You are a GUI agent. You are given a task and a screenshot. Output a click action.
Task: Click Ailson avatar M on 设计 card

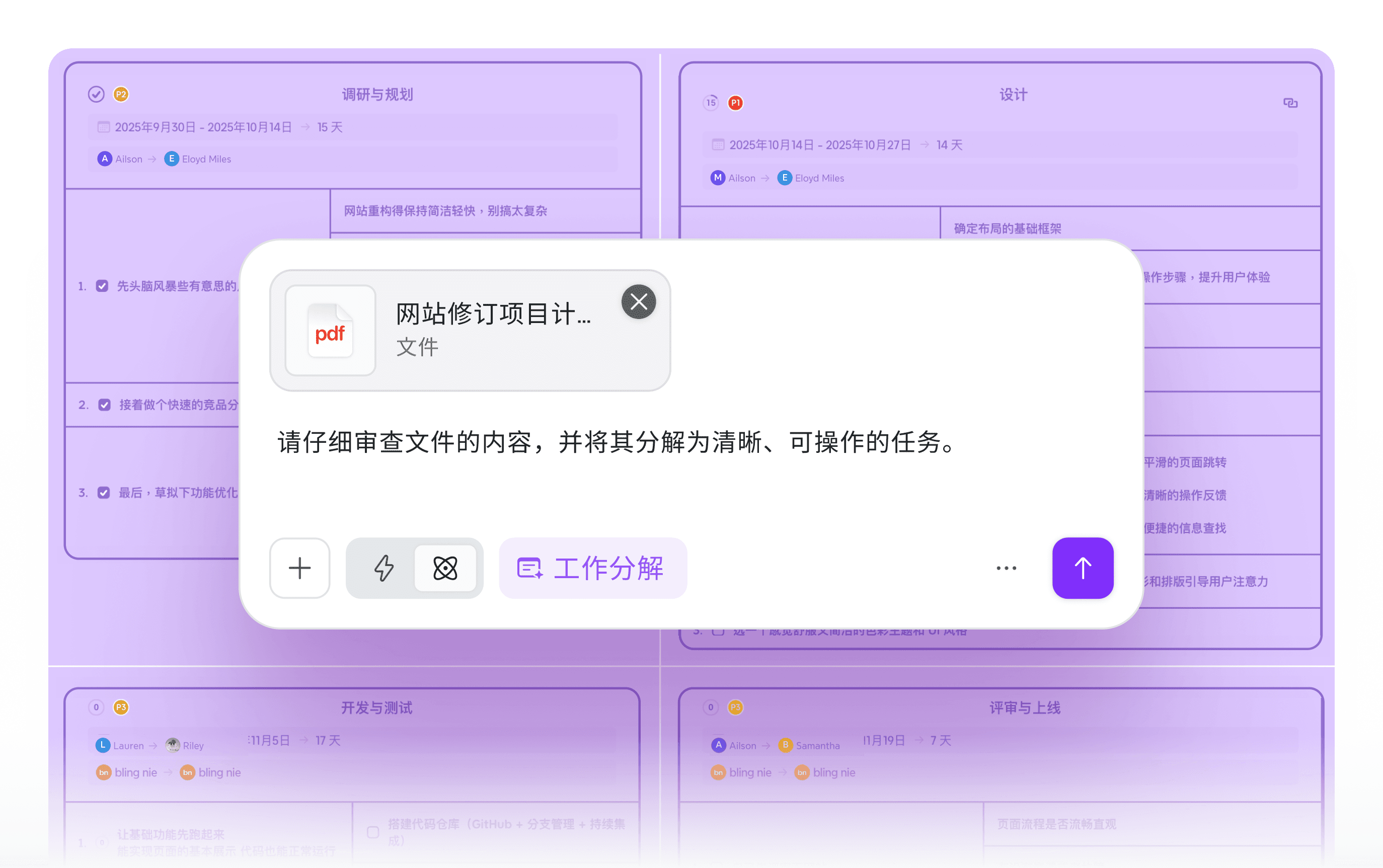pos(718,178)
